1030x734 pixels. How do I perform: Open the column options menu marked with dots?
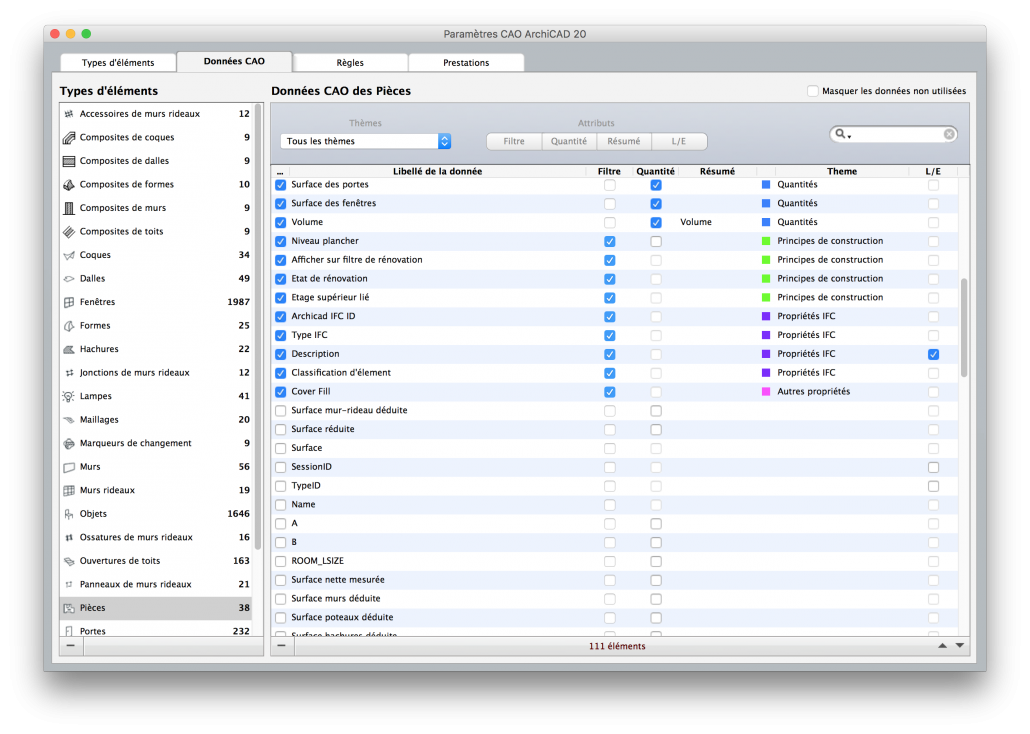[280, 172]
